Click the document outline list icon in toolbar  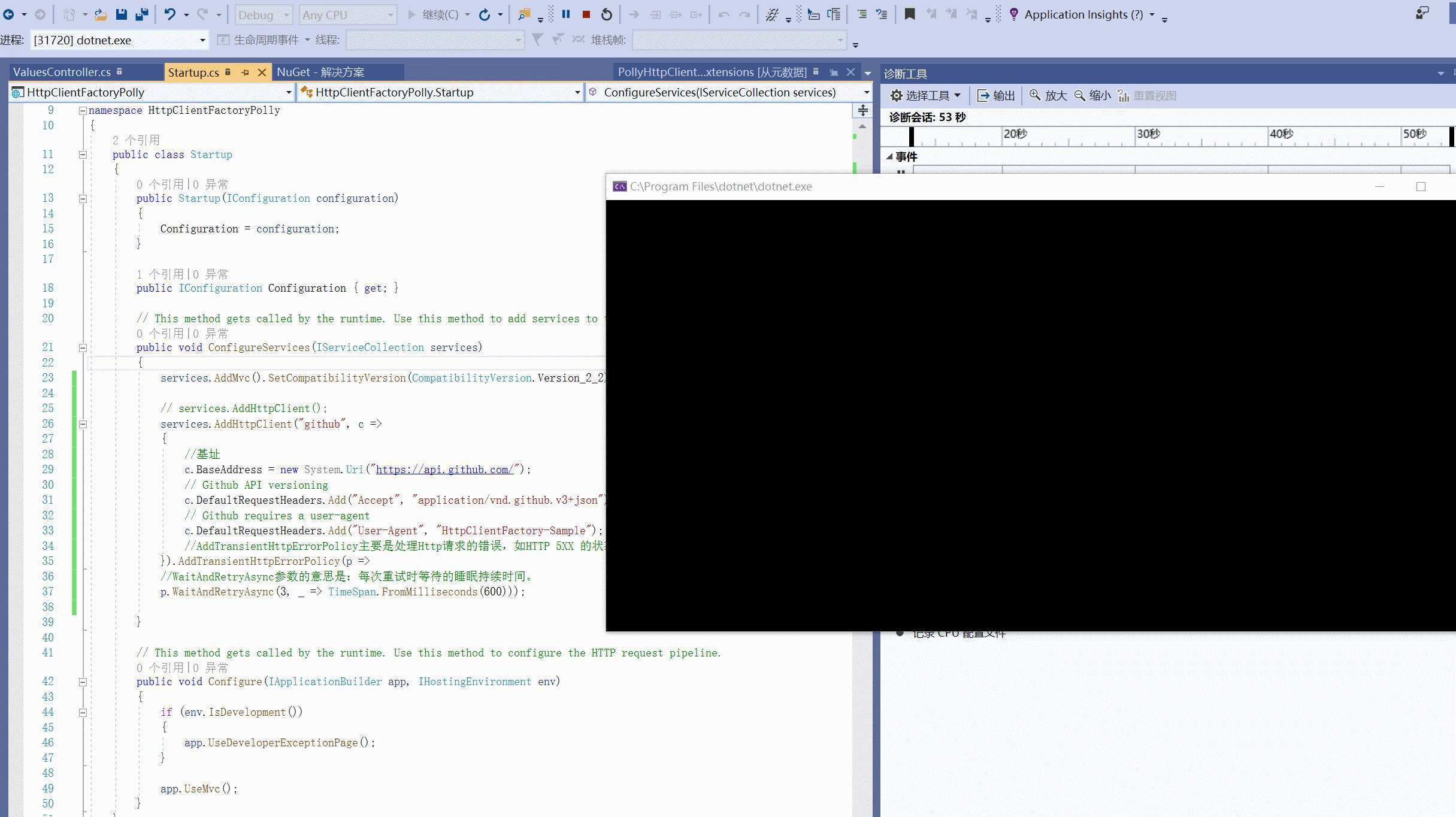[834, 14]
